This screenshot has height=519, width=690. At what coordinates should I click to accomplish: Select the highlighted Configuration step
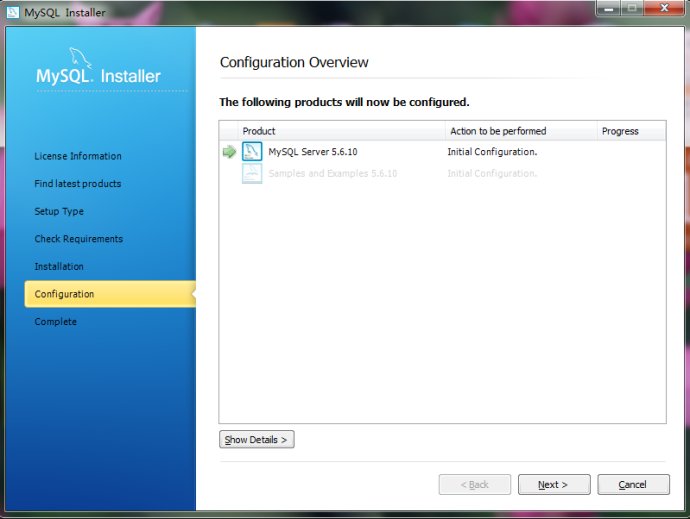pyautogui.click(x=110, y=294)
